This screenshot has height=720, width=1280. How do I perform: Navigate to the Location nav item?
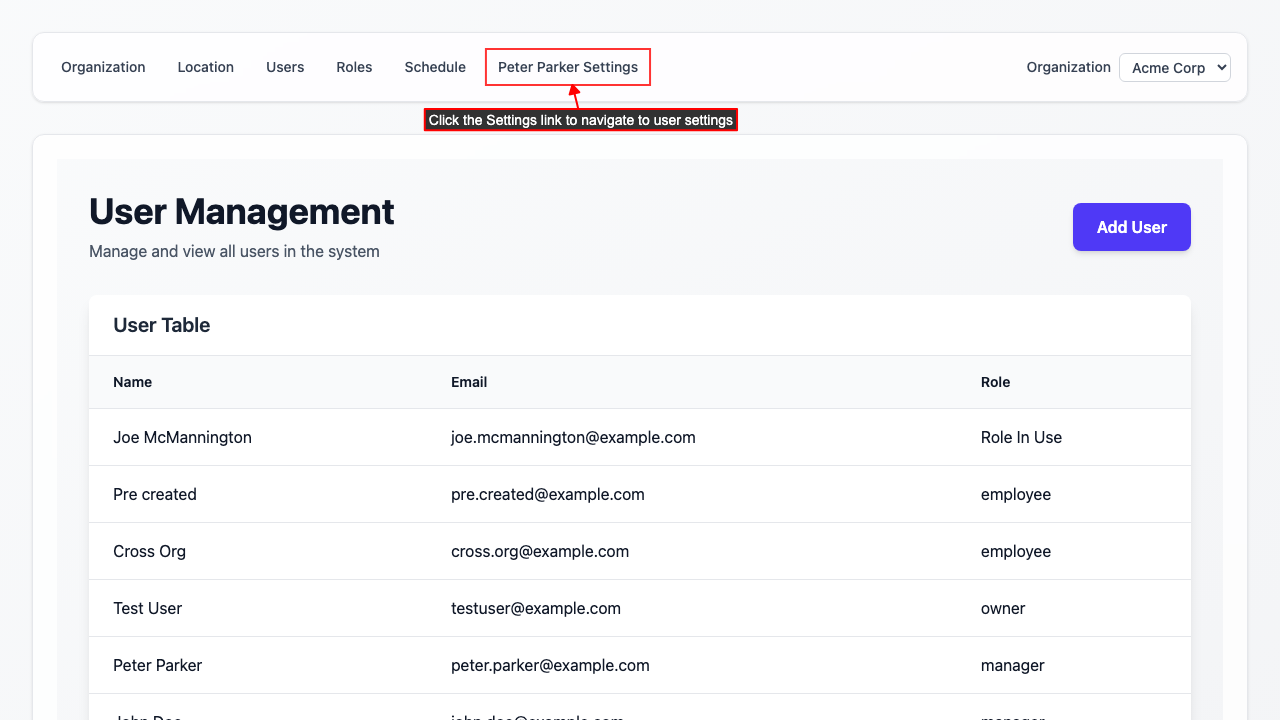[205, 67]
